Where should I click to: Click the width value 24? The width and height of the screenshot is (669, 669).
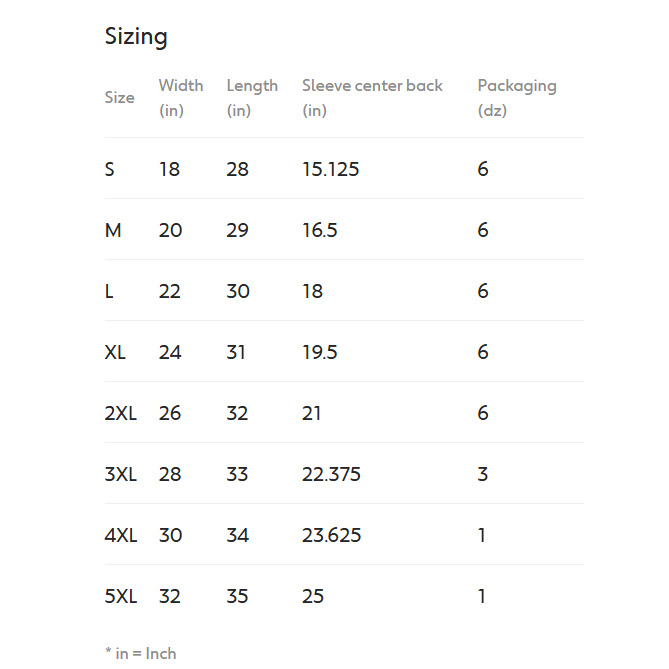(x=170, y=352)
